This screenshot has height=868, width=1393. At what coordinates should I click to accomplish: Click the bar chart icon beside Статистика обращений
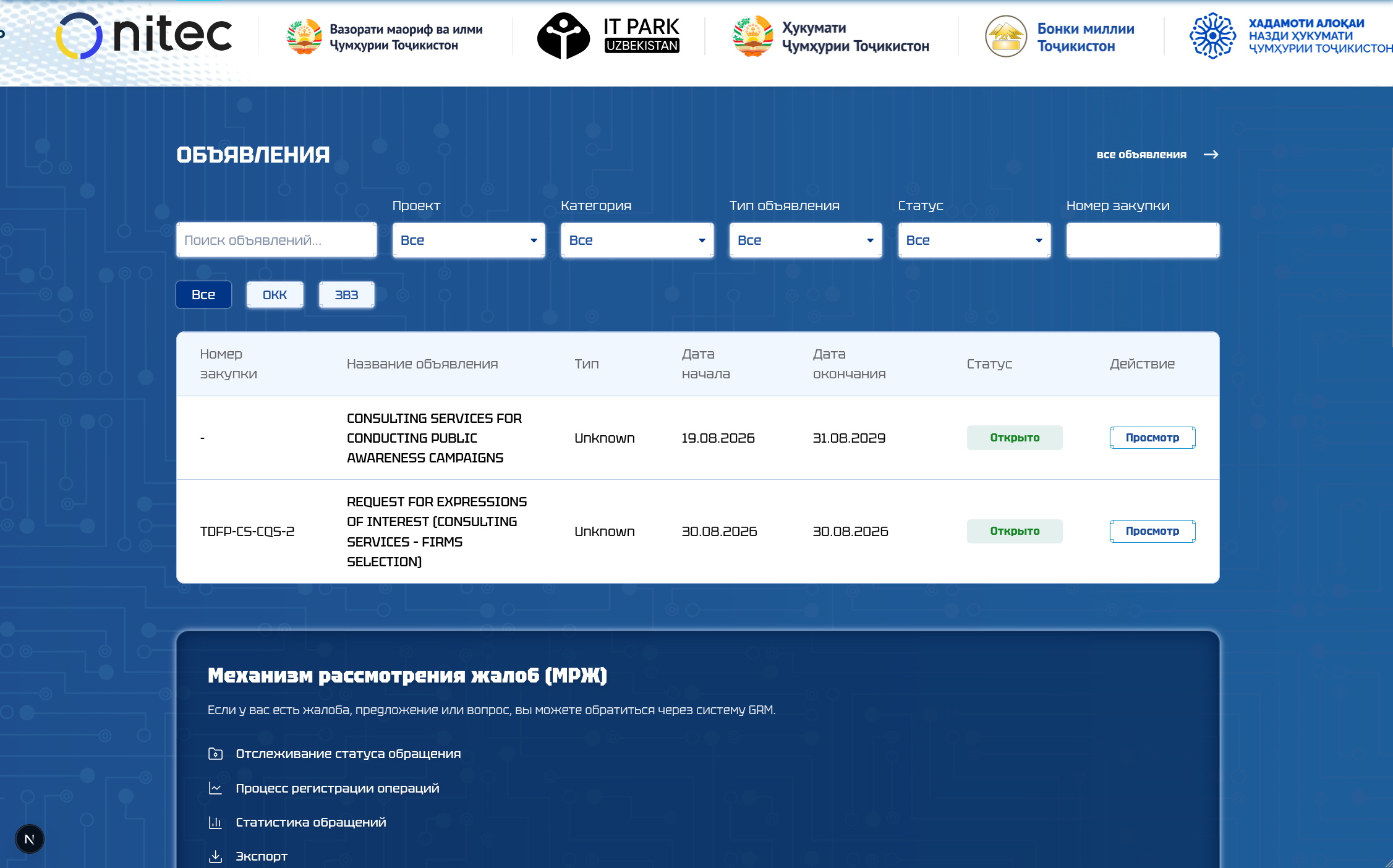click(215, 822)
